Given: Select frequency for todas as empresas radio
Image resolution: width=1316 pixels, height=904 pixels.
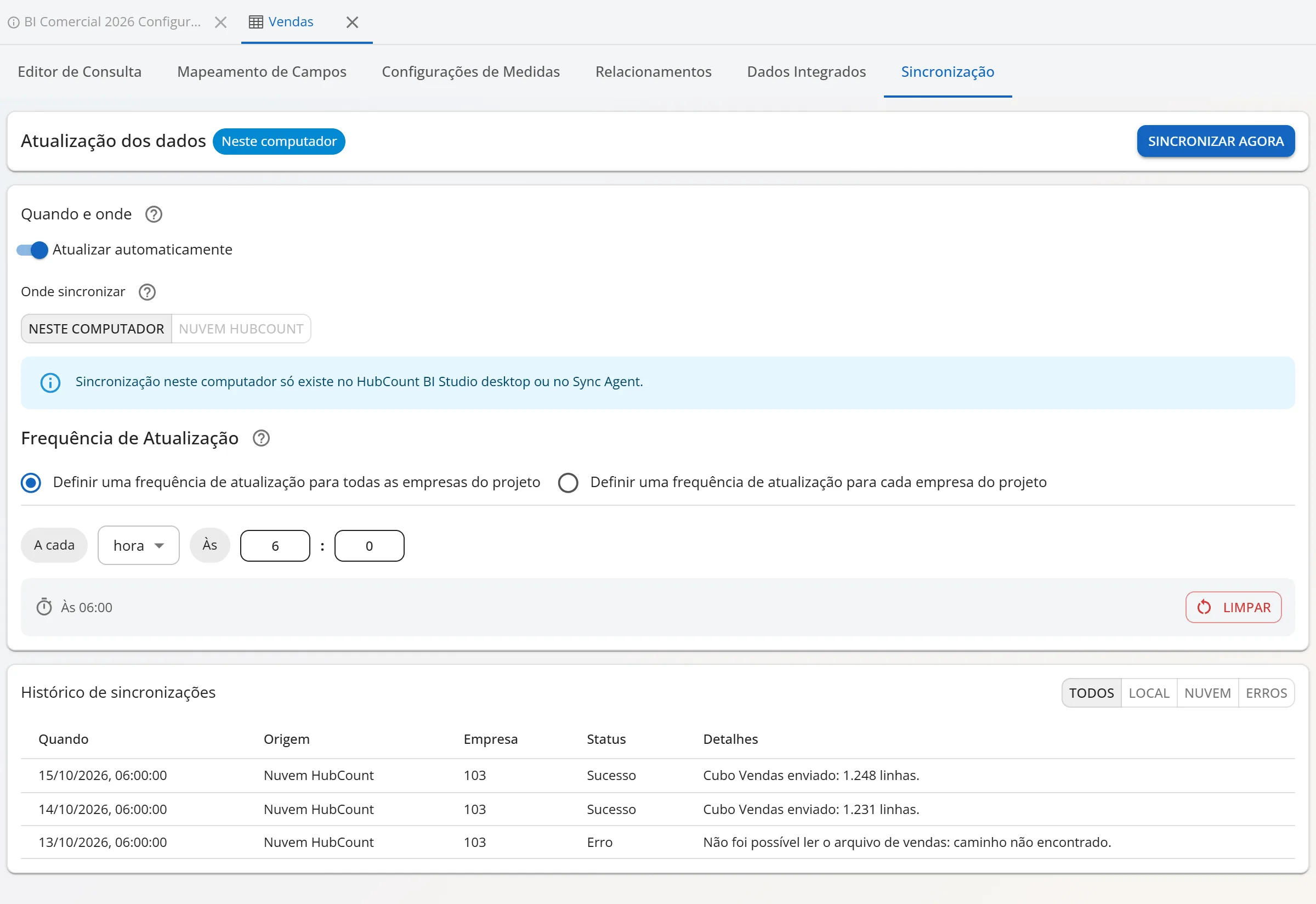Looking at the screenshot, I should click(x=31, y=483).
